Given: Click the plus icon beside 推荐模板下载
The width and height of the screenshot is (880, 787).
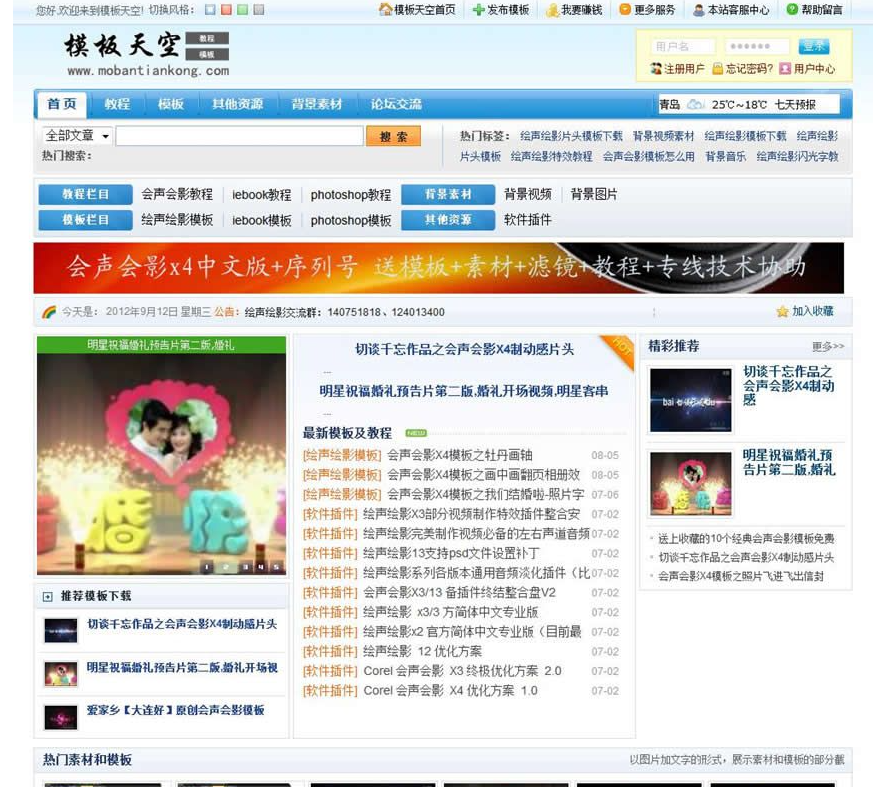Looking at the screenshot, I should 48,596.
